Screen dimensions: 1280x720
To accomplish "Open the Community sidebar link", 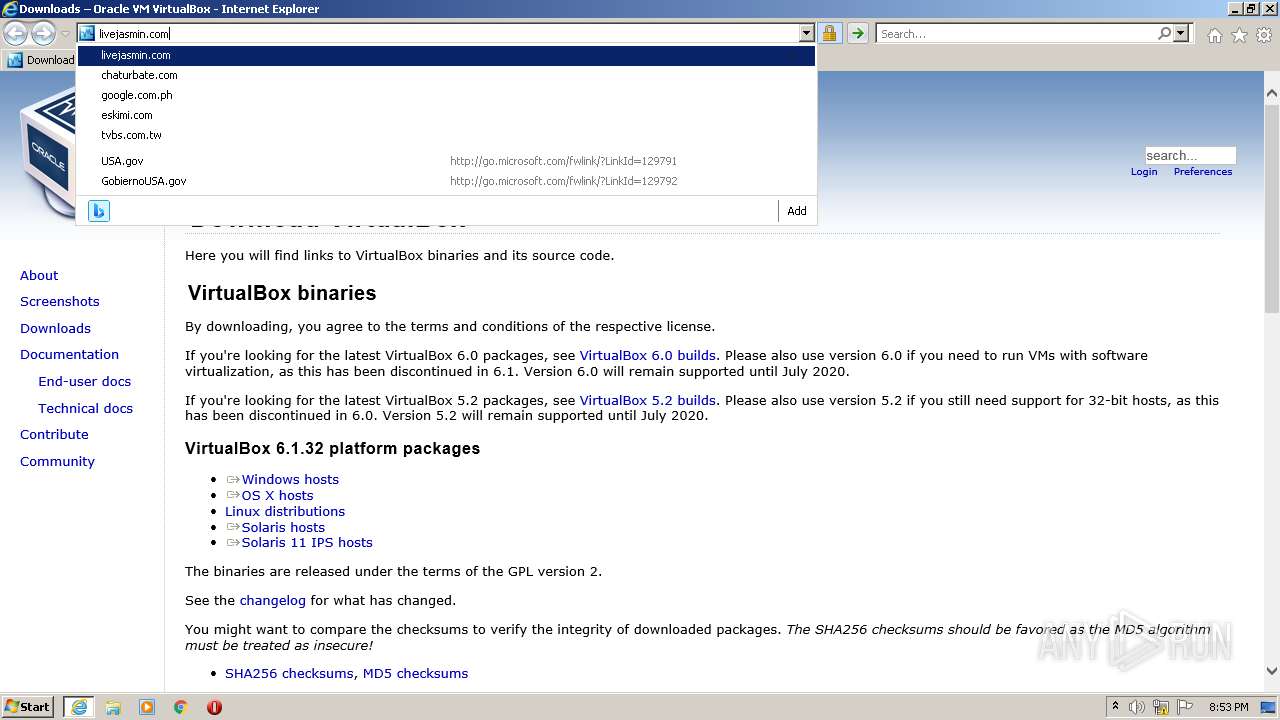I will point(57,461).
